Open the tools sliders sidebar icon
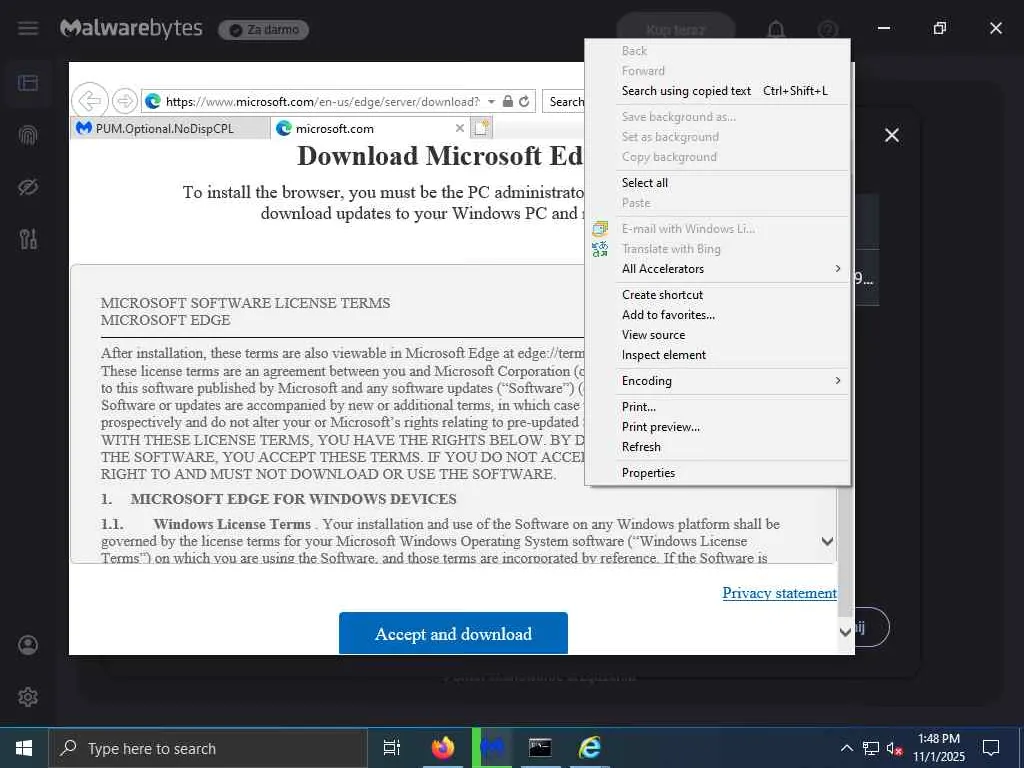This screenshot has width=1024, height=768. point(28,240)
